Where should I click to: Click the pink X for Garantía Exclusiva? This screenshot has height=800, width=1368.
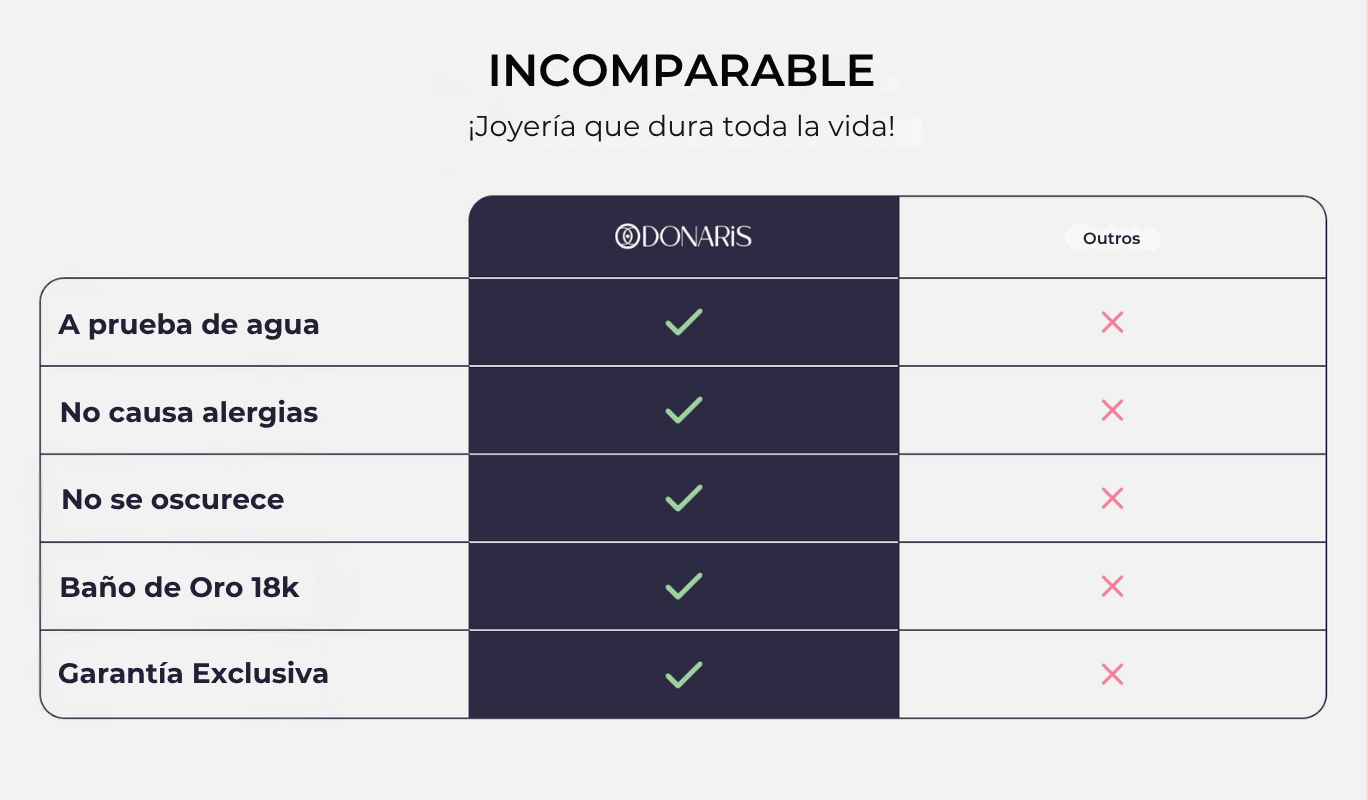1112,674
